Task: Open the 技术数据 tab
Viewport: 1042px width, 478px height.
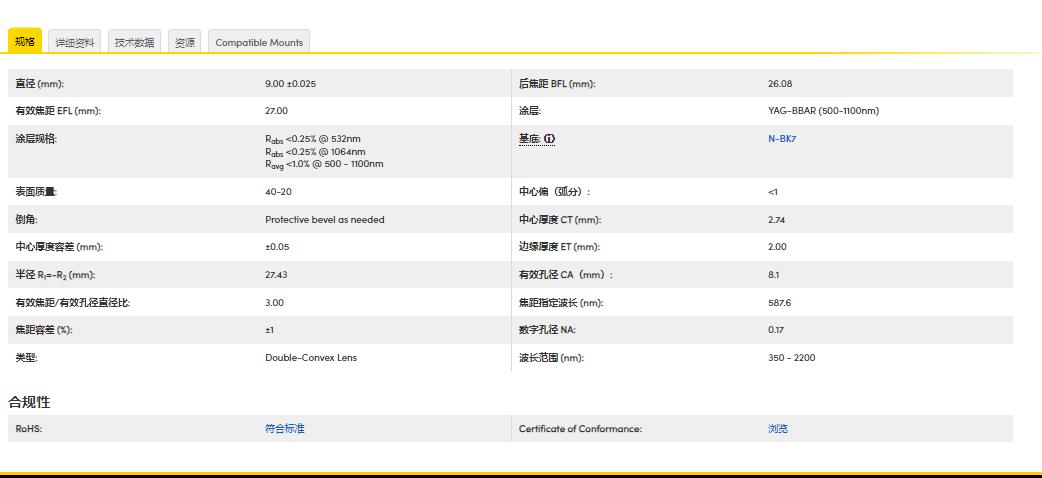Action: coord(134,42)
